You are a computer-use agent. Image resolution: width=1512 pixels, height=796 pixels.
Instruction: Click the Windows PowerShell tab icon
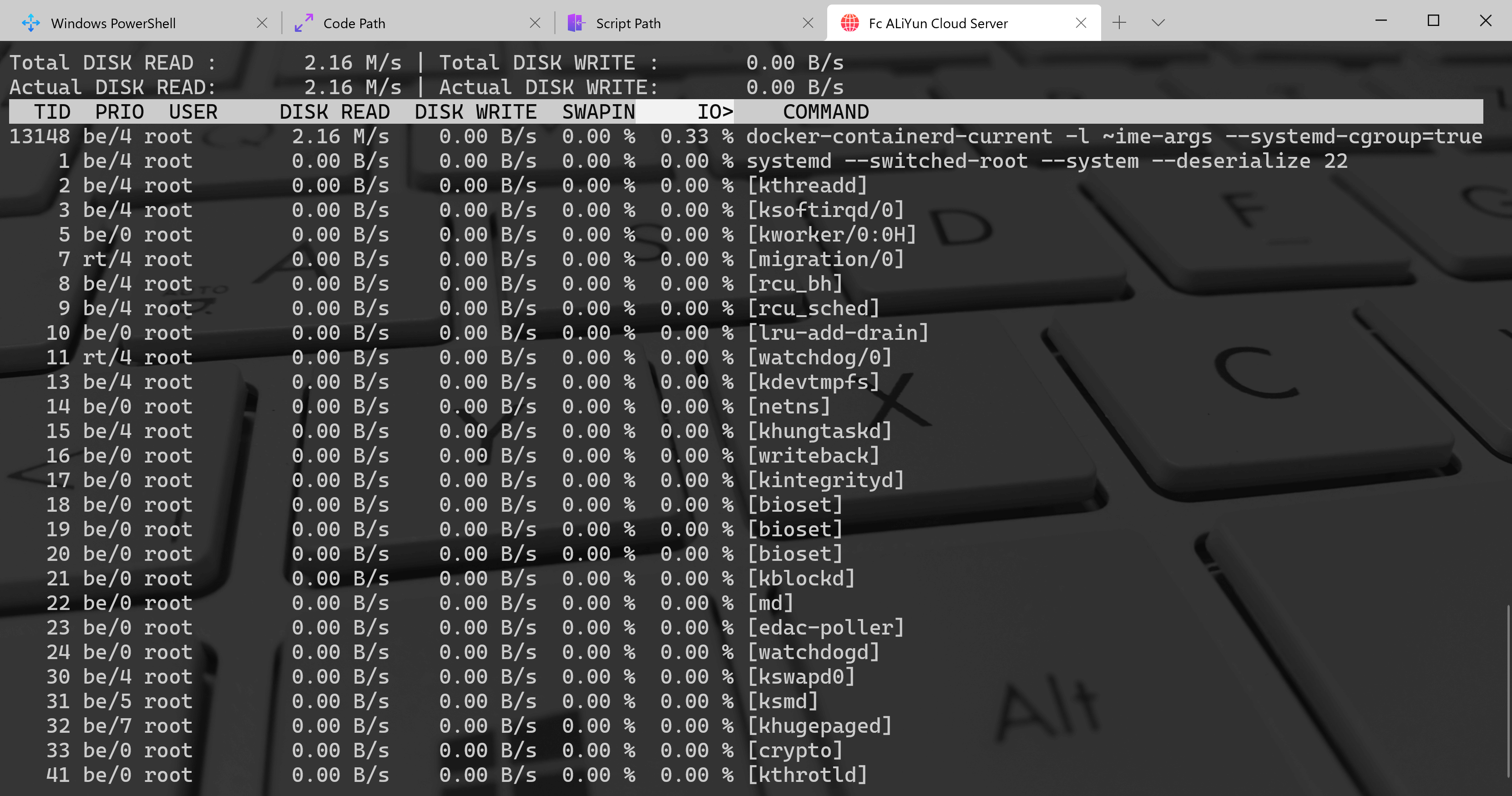coord(30,23)
